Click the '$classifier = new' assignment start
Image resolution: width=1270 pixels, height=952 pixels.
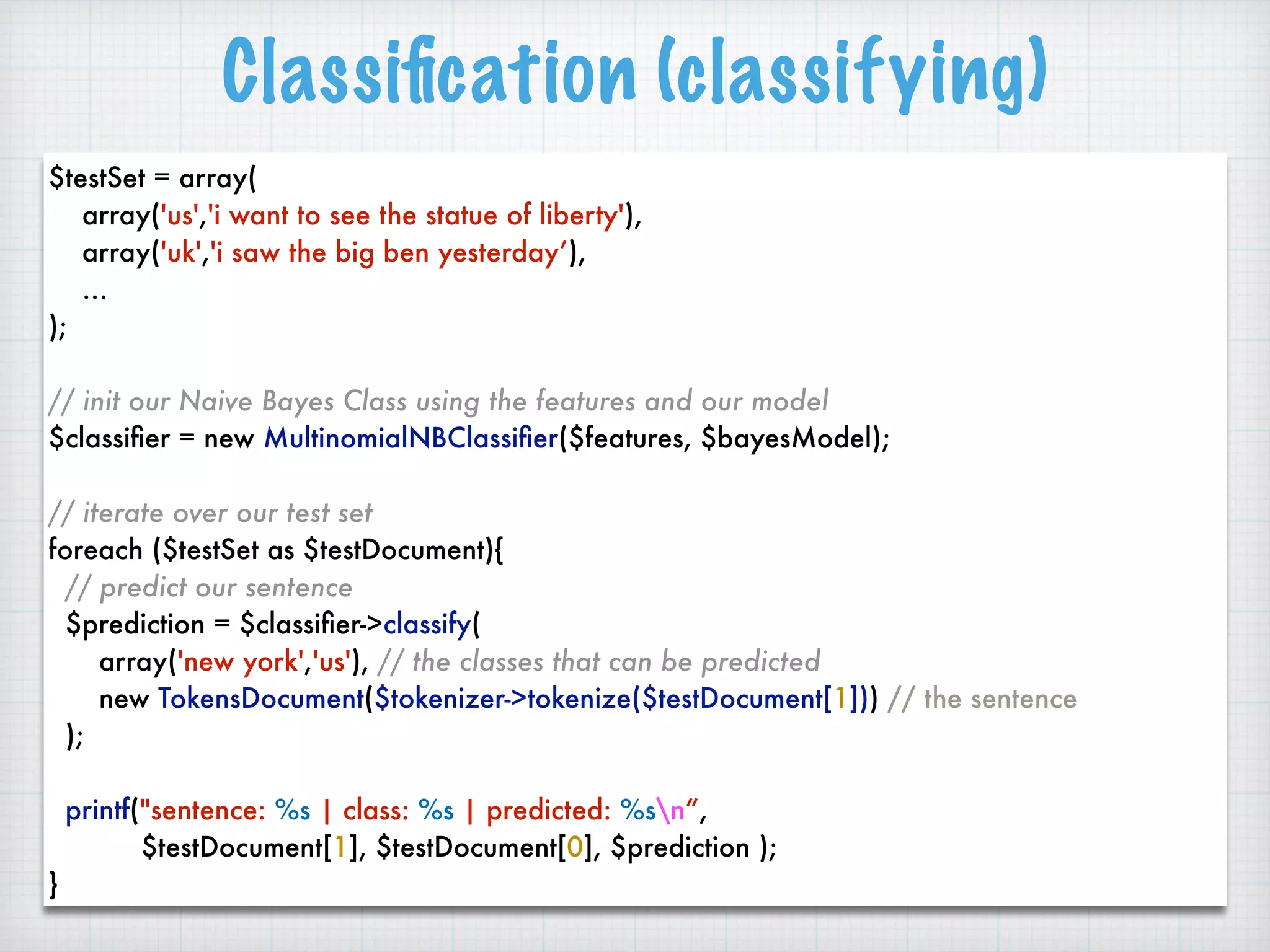[x=152, y=438]
